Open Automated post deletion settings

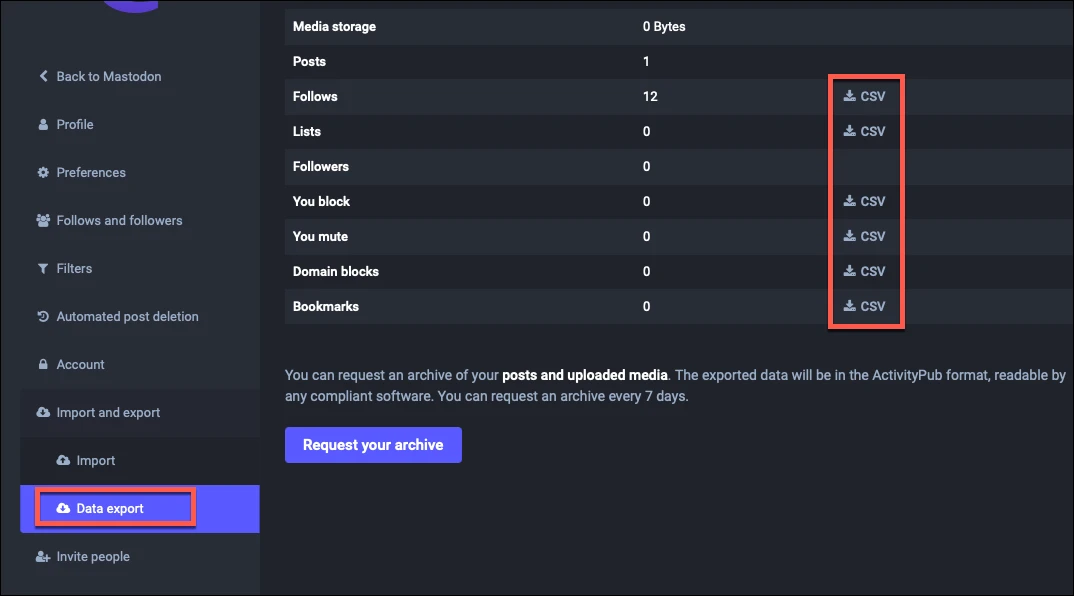pos(127,317)
